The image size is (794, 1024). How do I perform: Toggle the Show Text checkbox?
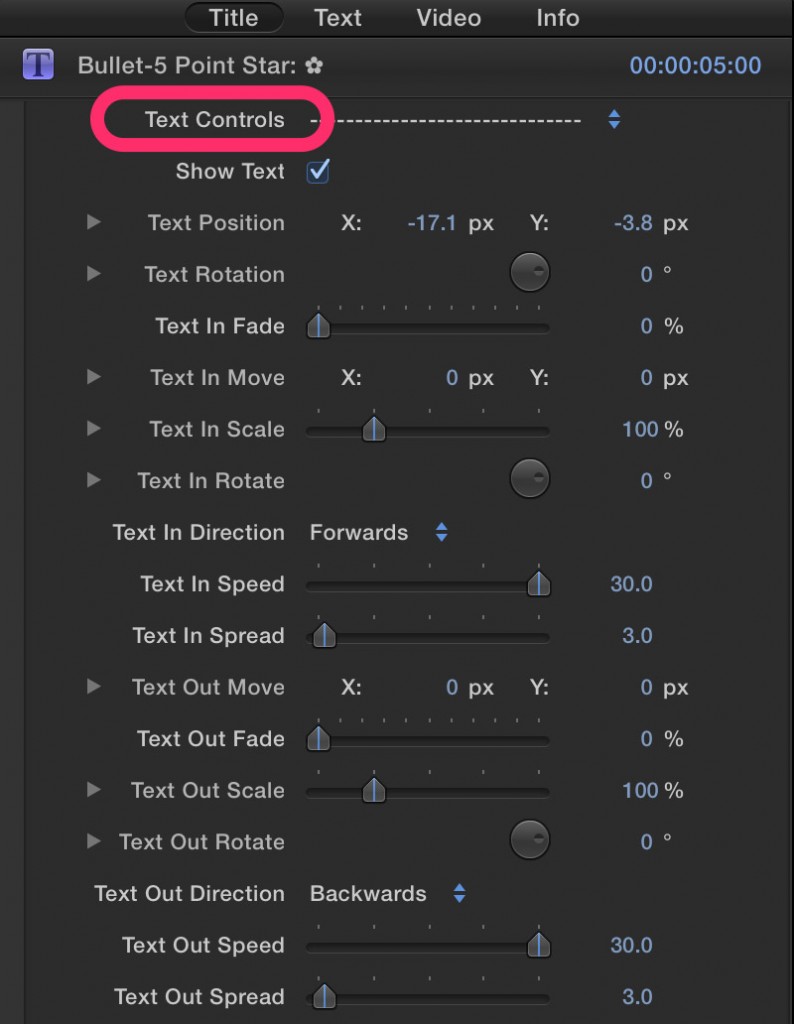318,171
